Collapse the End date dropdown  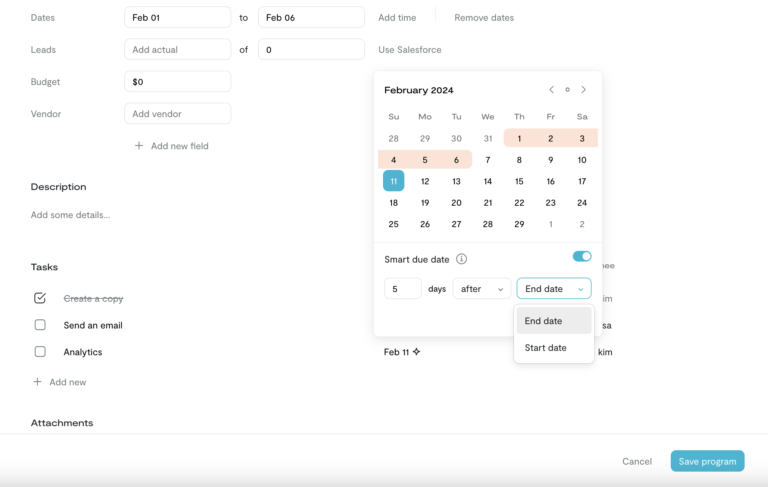(553, 289)
